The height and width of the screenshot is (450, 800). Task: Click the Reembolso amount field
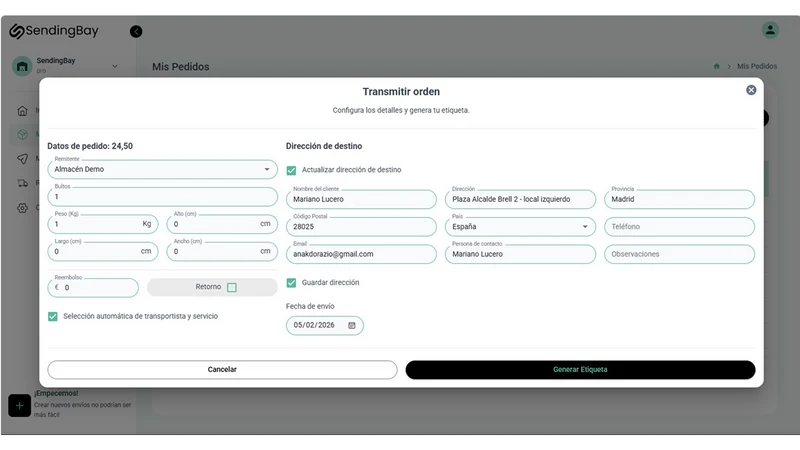click(93, 288)
